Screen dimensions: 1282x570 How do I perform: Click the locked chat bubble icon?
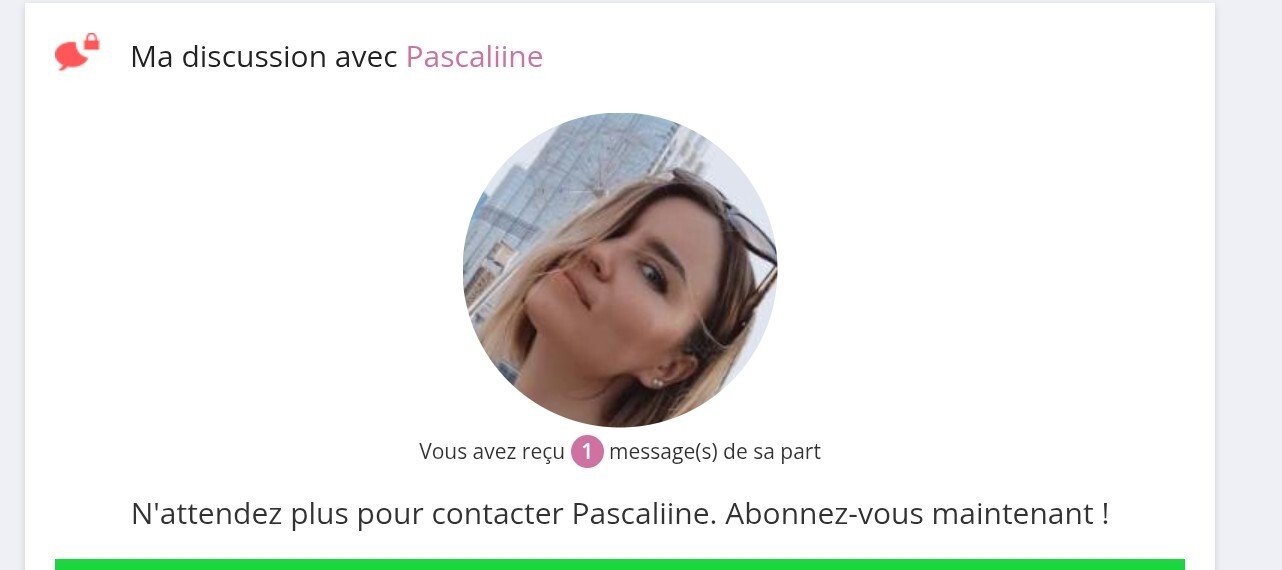pos(77,52)
